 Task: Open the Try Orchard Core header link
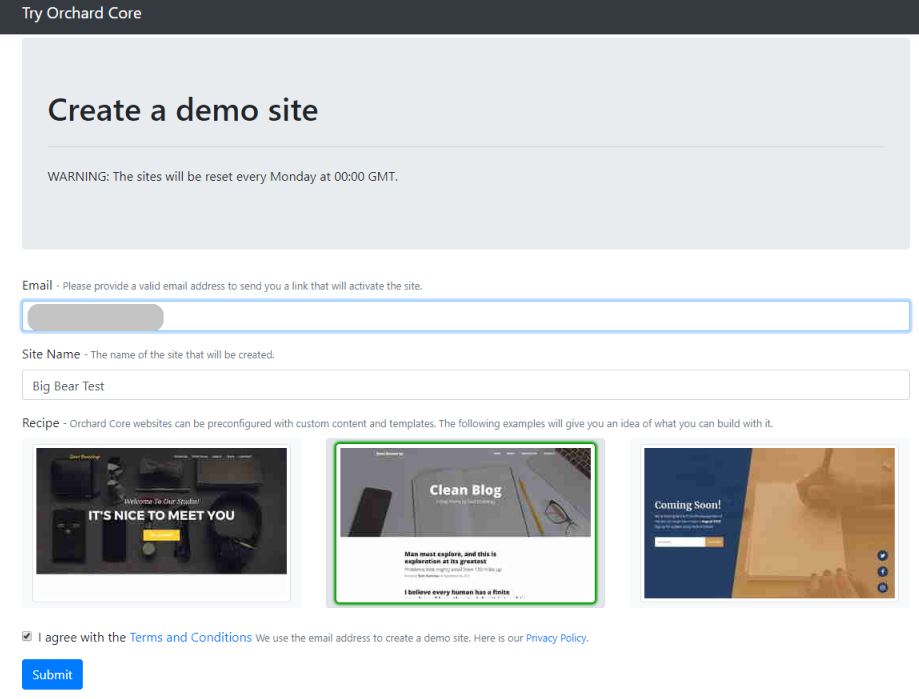pos(81,14)
